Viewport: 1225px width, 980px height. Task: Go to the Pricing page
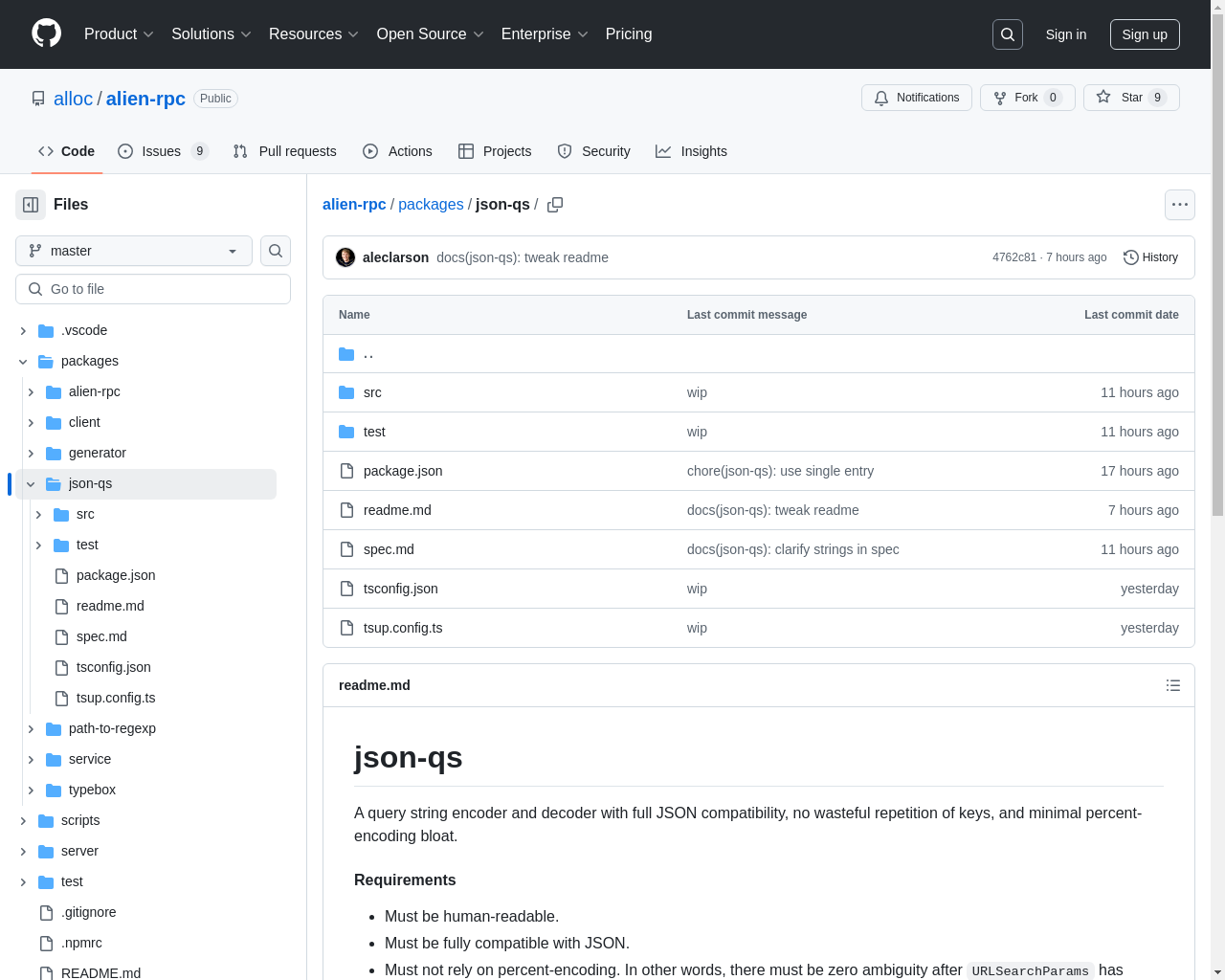click(629, 33)
